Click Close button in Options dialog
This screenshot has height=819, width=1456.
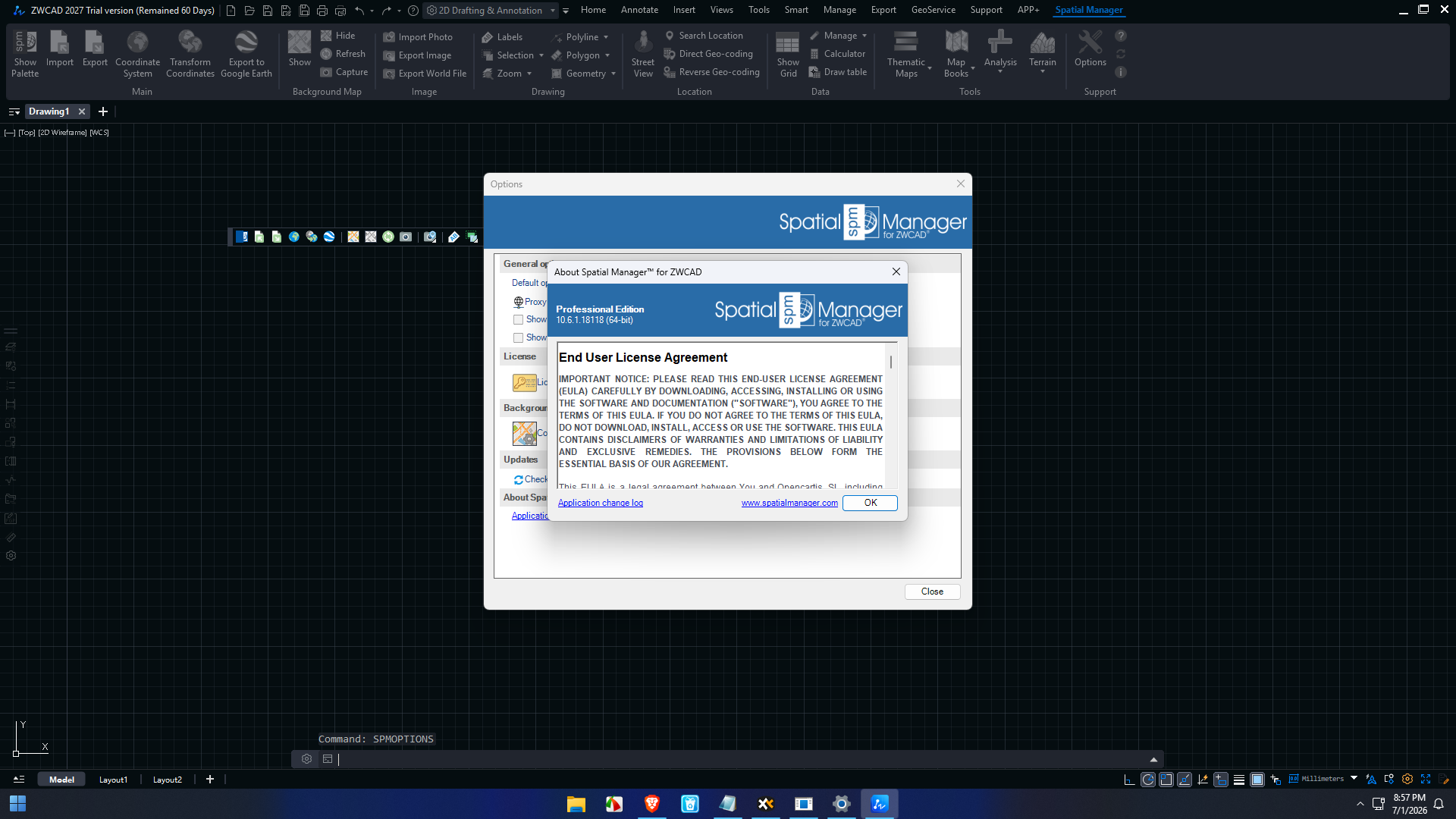coord(932,591)
